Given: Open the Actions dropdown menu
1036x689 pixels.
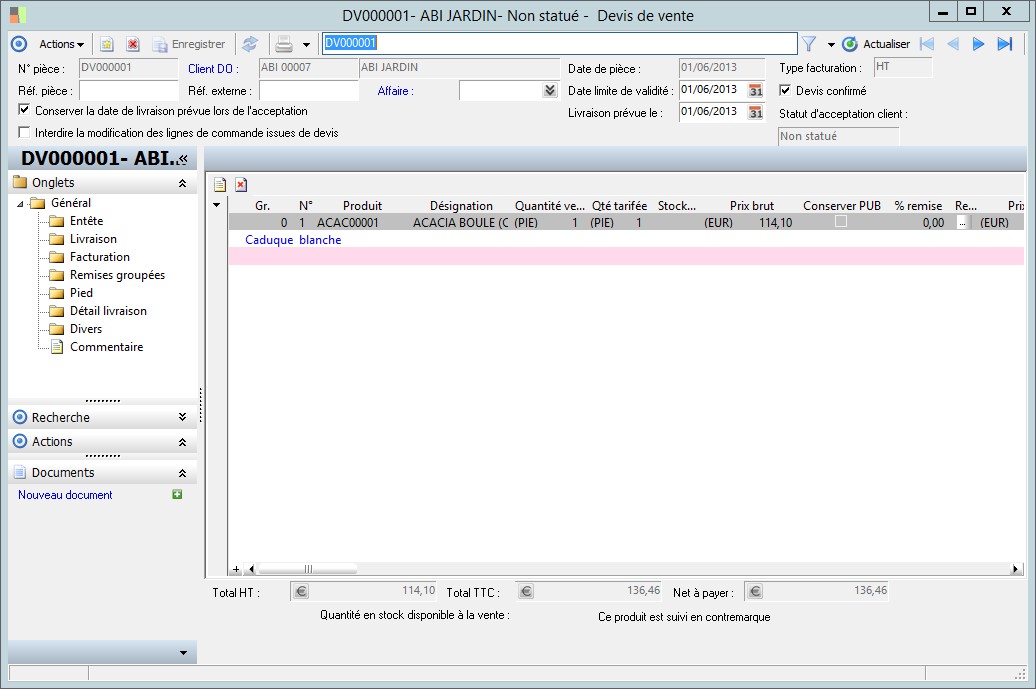Looking at the screenshot, I should (61, 44).
